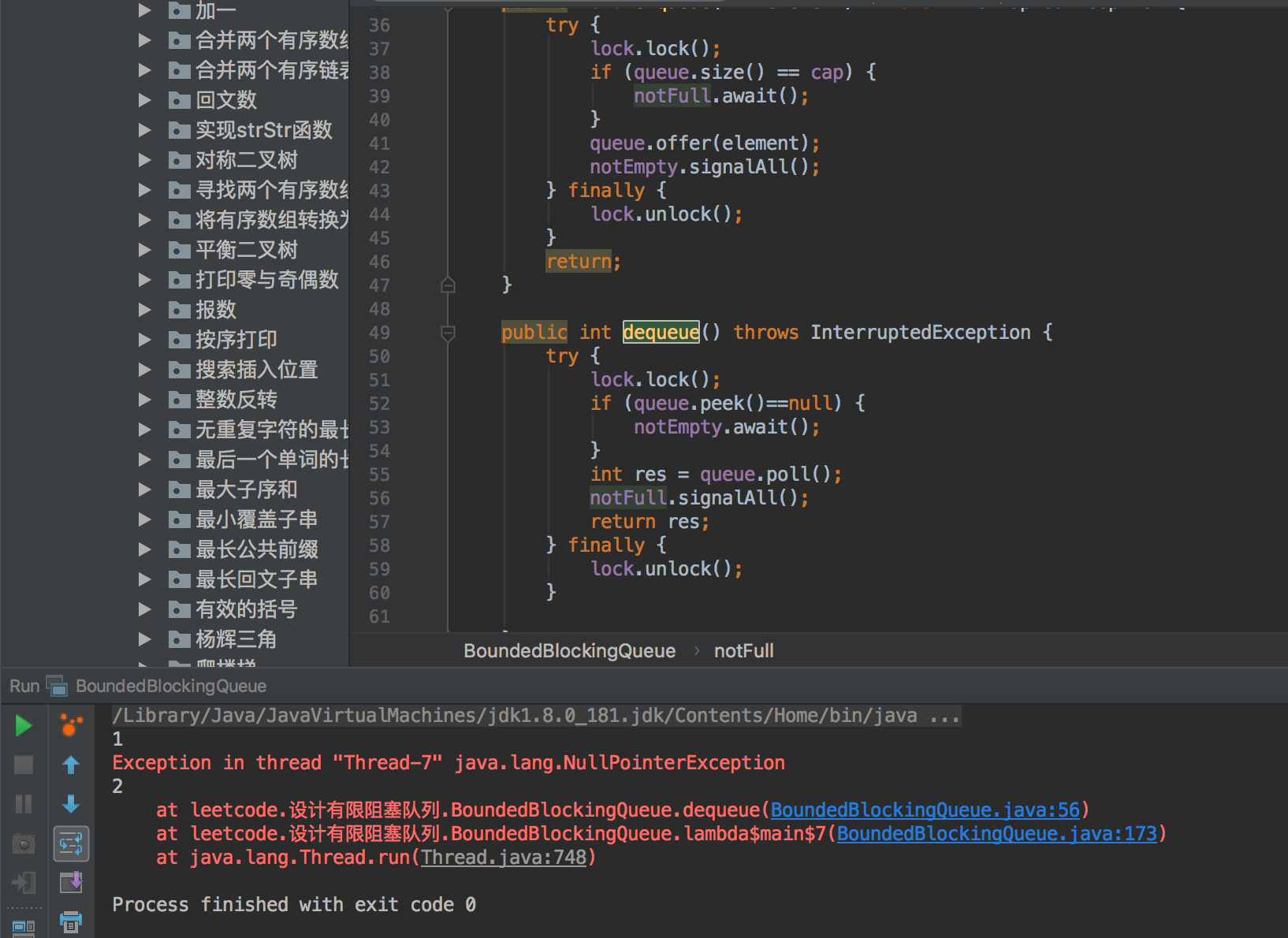Select the 有效的括号 folder in the tree

pyautogui.click(x=246, y=609)
